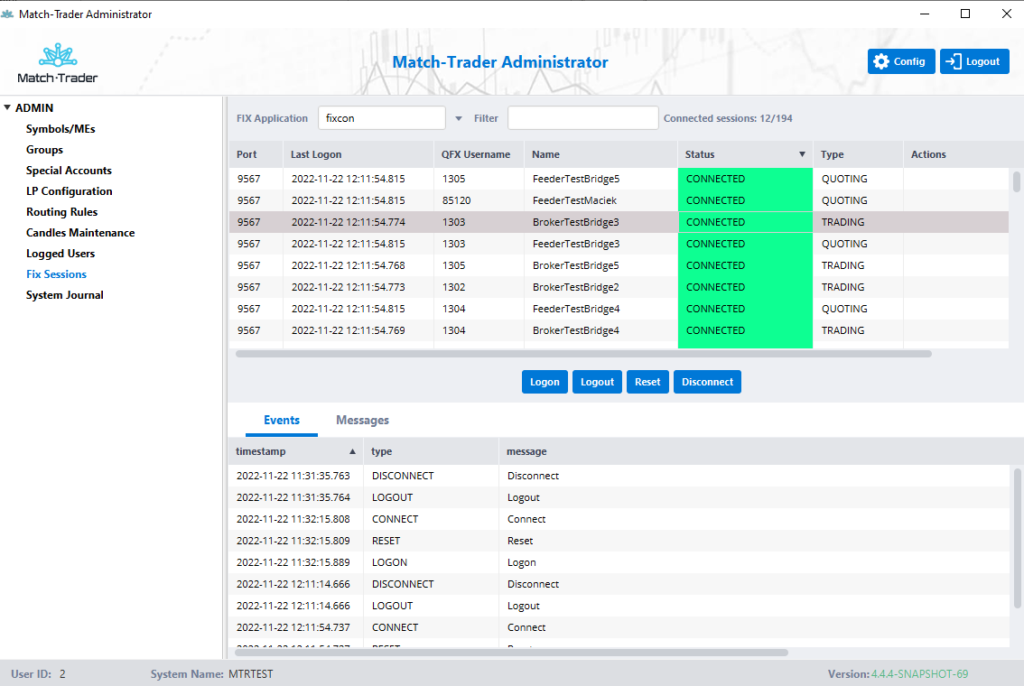Click the Reset session button
Viewport: 1024px width, 686px height.
(x=647, y=382)
